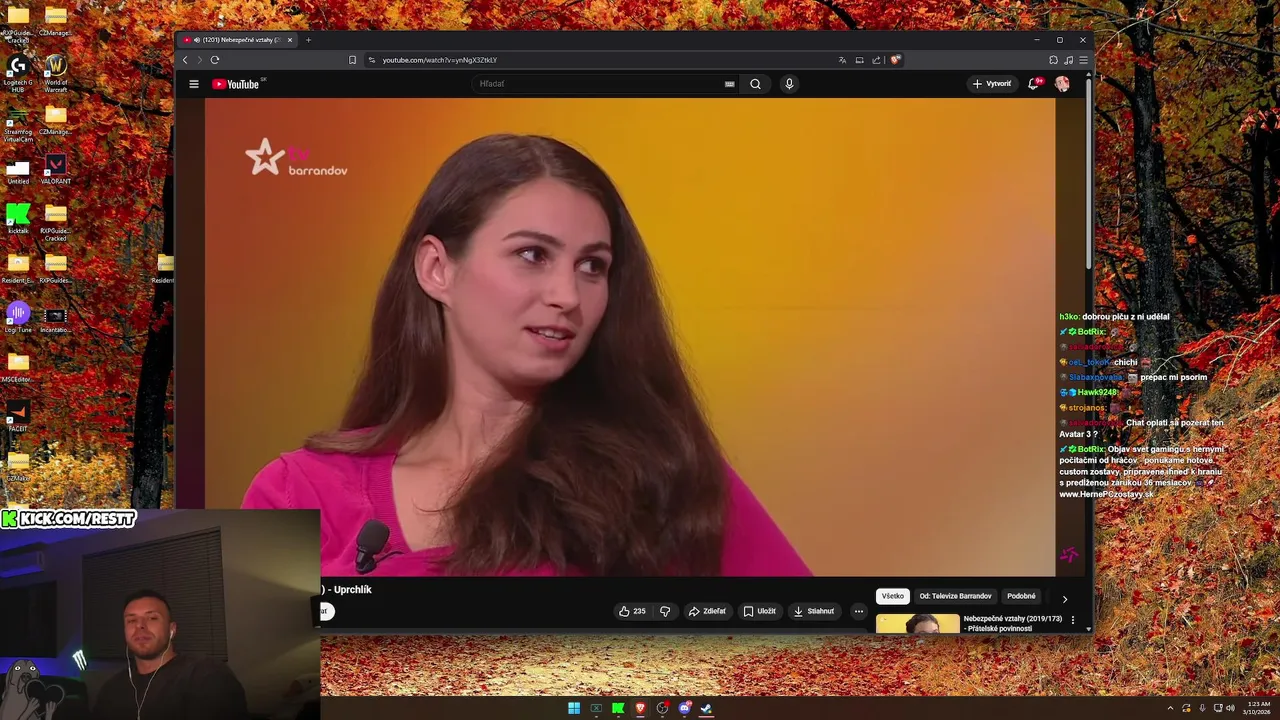The width and height of the screenshot is (1280, 720).
Task: Open Windows Start menu on taskbar
Action: pos(574,708)
